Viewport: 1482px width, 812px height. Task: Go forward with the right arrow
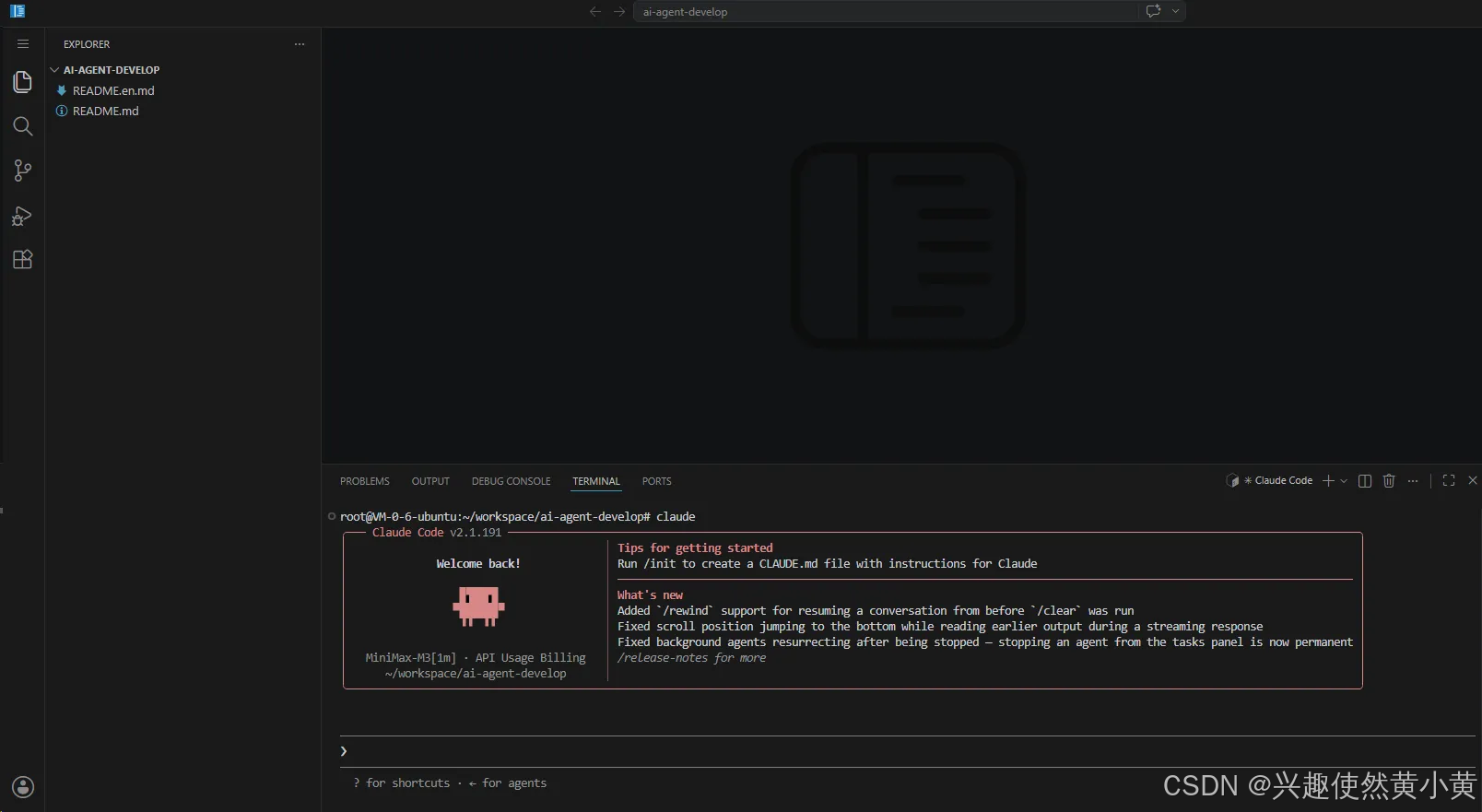pyautogui.click(x=619, y=12)
